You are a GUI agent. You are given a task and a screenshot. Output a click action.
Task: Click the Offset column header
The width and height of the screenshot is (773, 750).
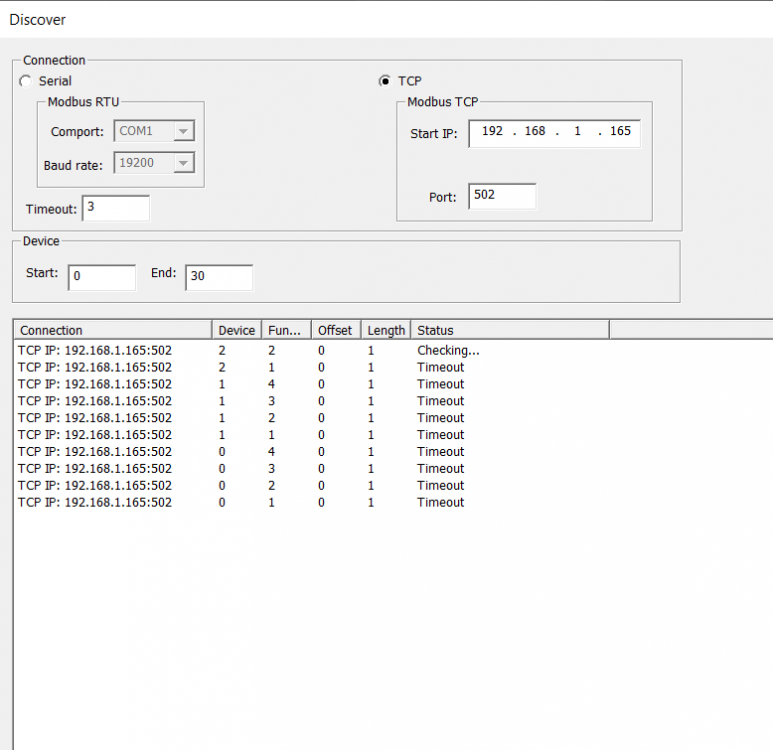(x=335, y=330)
